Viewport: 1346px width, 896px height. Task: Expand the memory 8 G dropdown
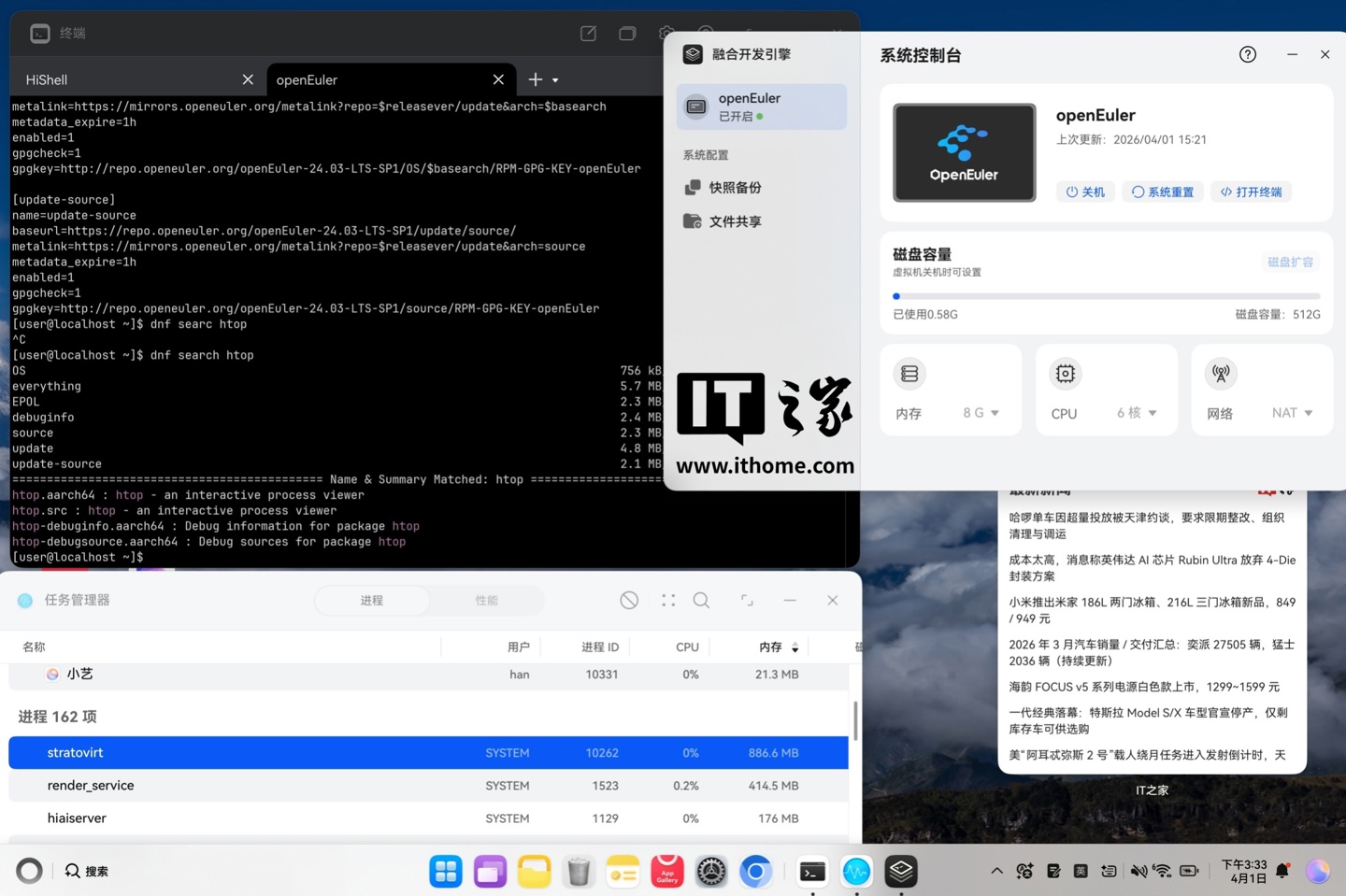[x=981, y=413]
